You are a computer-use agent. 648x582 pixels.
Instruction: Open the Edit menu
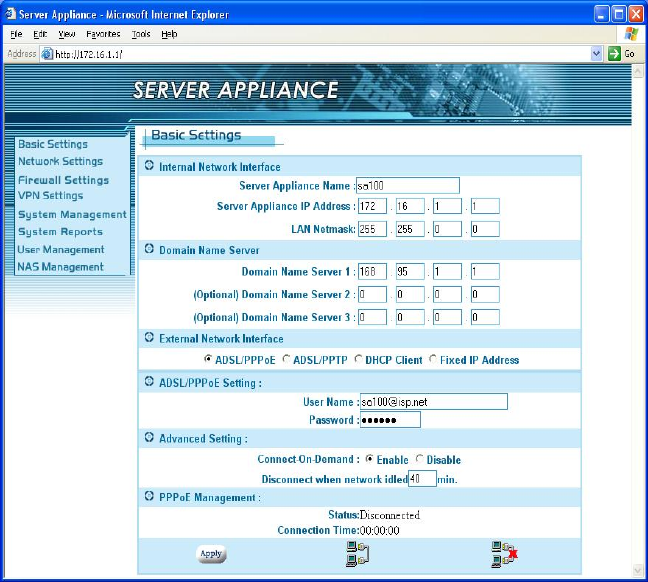click(x=40, y=34)
